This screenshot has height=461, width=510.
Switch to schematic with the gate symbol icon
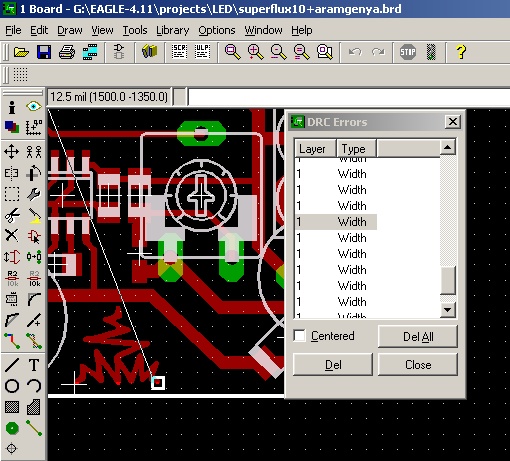[119, 52]
